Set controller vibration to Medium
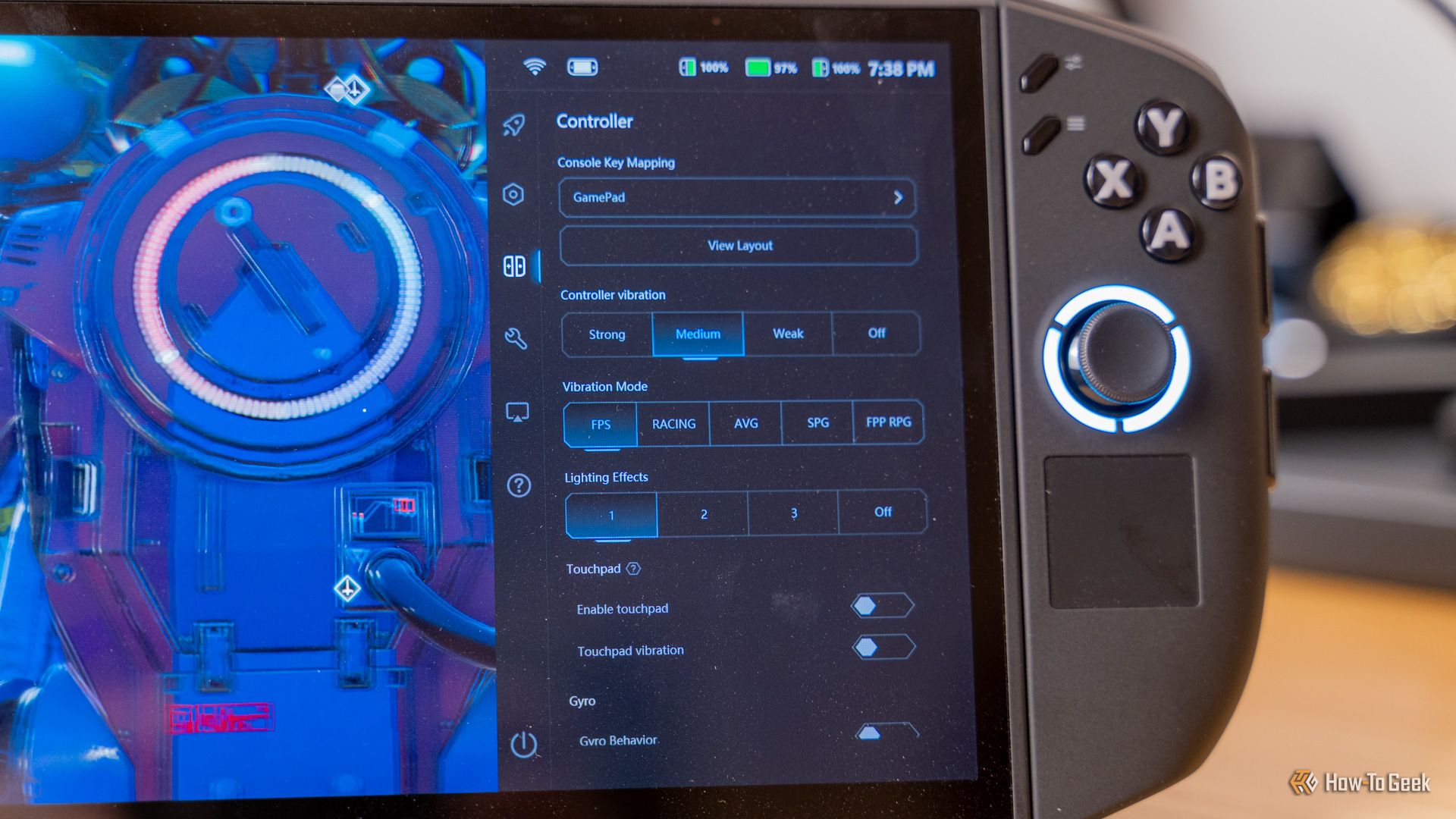Image resolution: width=1456 pixels, height=819 pixels. pos(698,334)
